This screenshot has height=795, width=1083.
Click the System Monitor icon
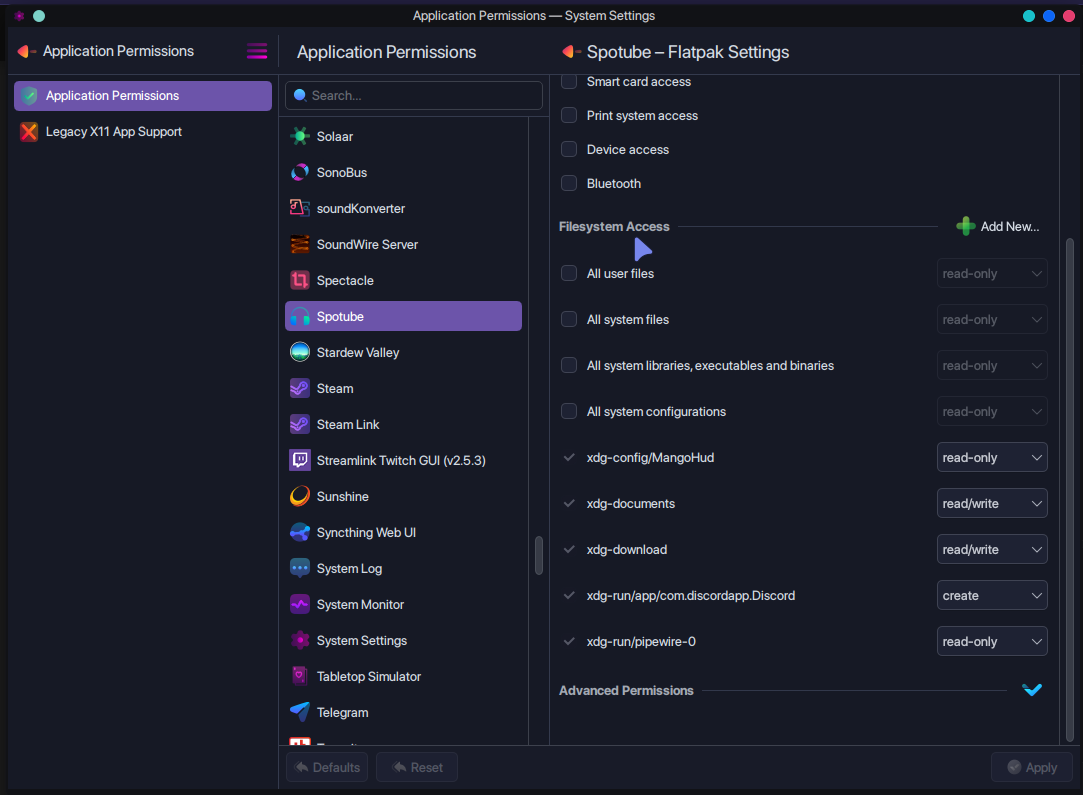click(x=300, y=604)
